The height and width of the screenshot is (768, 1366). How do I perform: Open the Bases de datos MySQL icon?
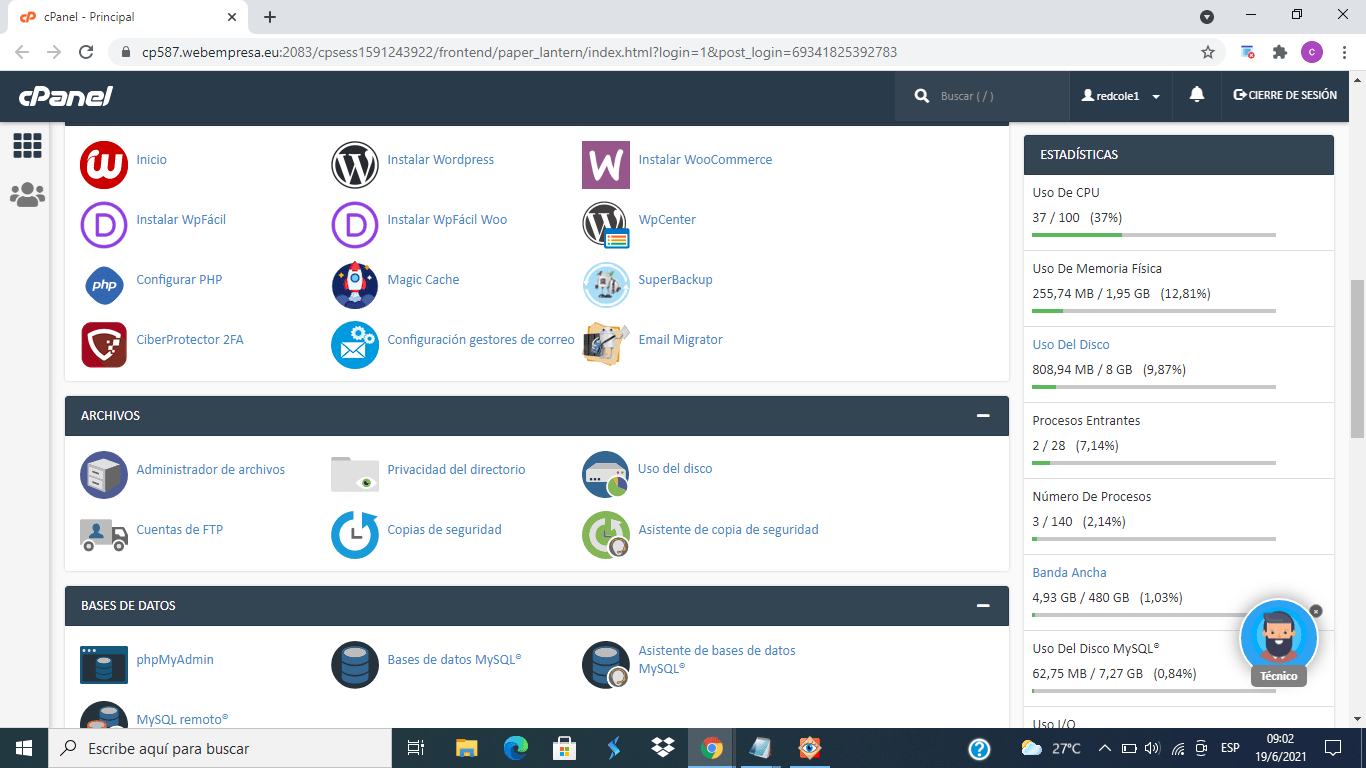point(355,665)
